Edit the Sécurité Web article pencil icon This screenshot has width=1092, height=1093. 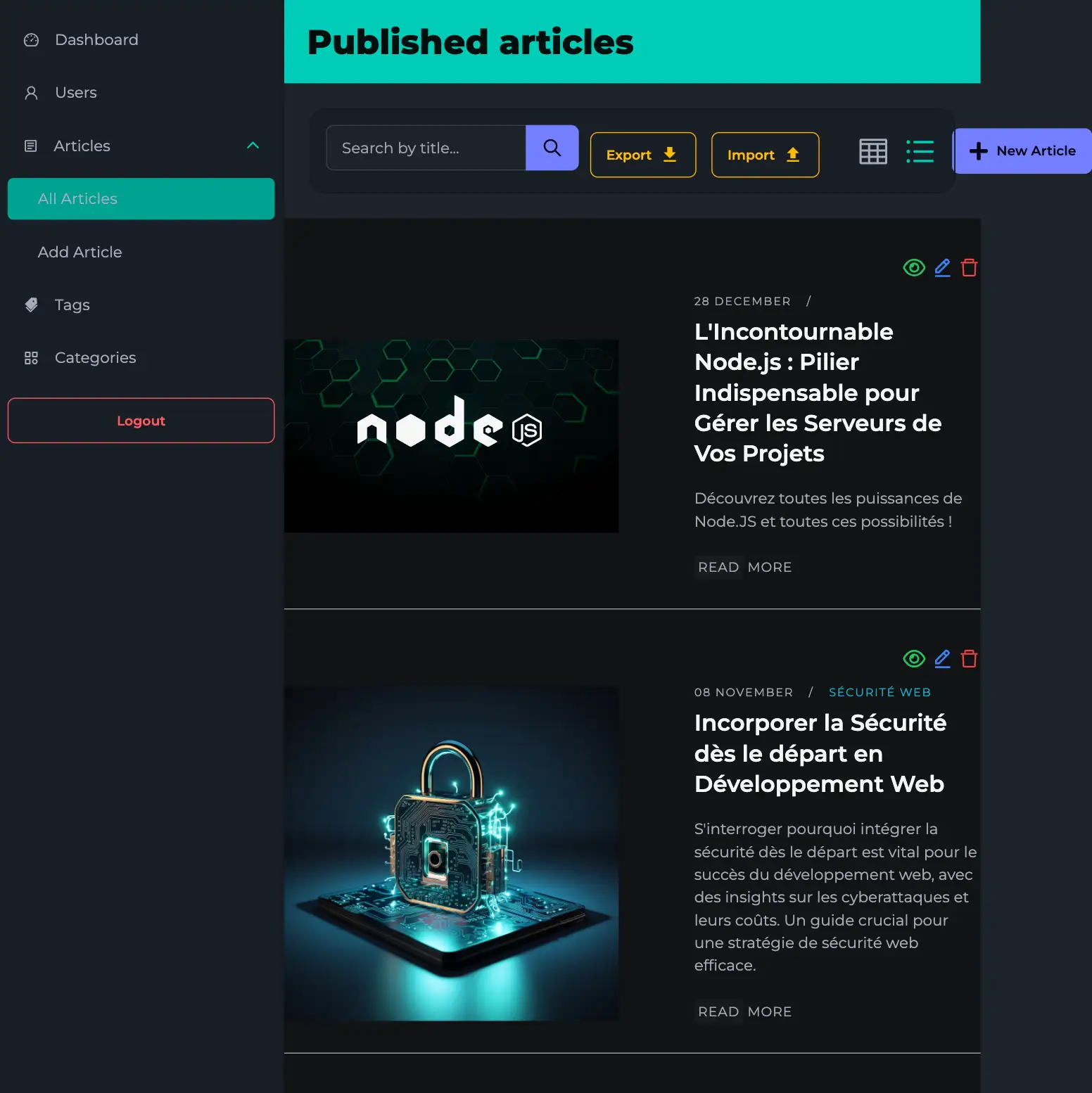(x=942, y=658)
